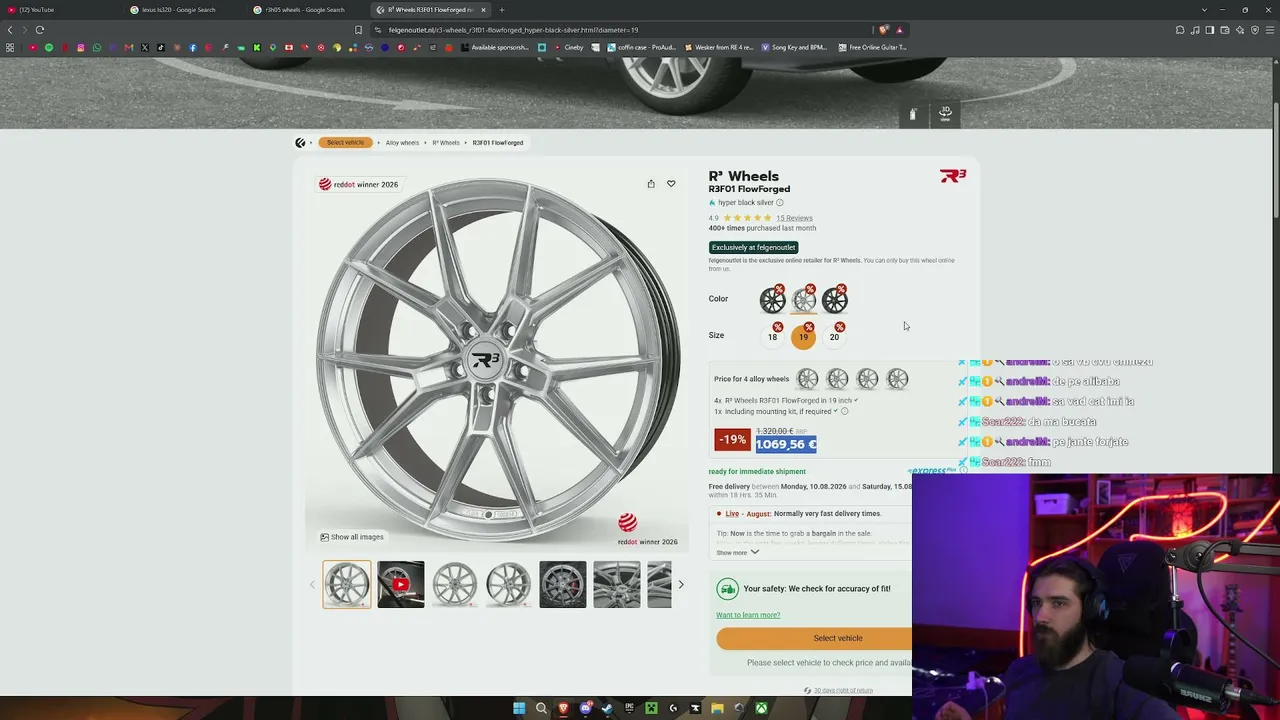The width and height of the screenshot is (1280, 720).
Task: Open the R³ Wheels breadcrumb
Action: coord(446,143)
